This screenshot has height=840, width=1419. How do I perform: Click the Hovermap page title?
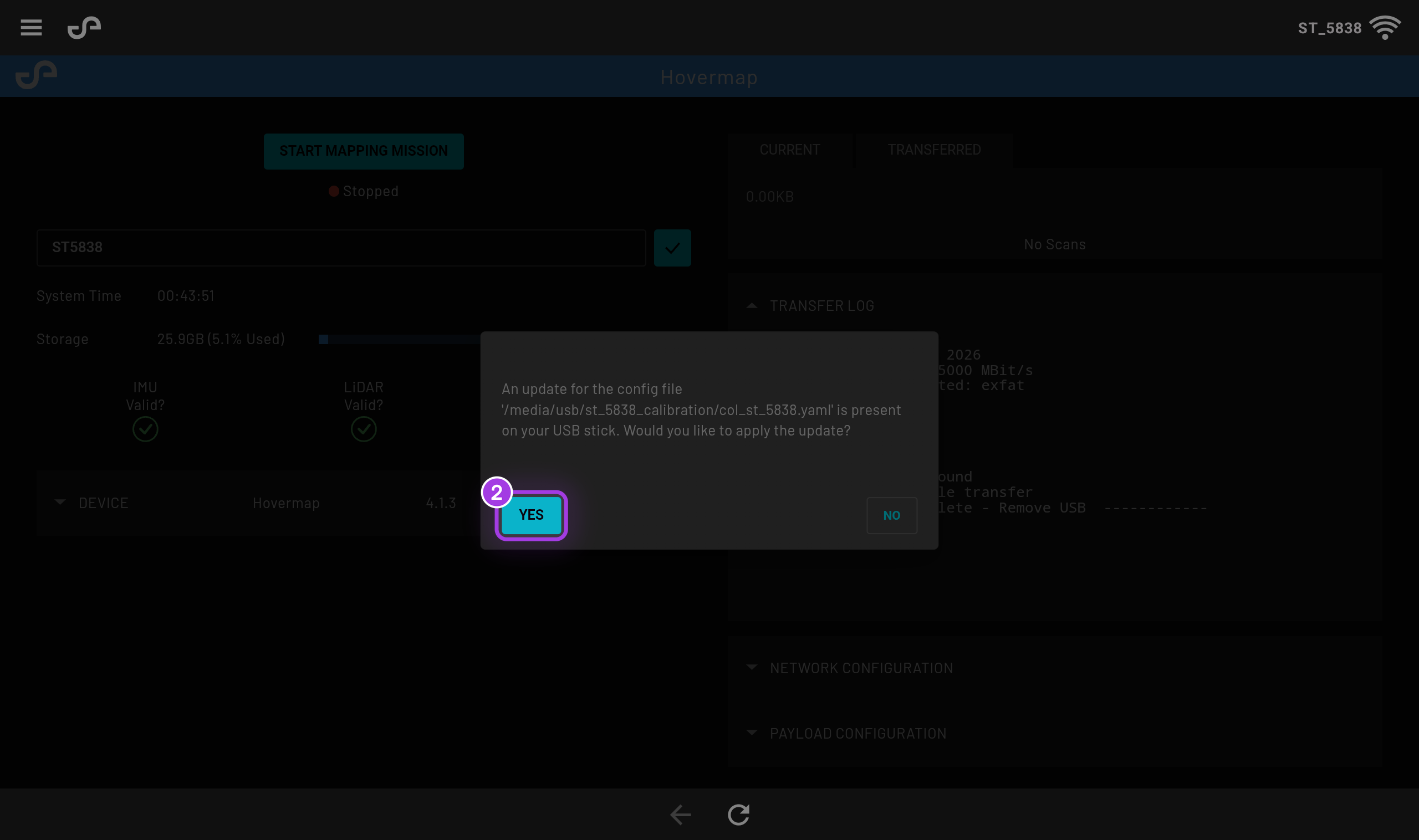point(709,77)
